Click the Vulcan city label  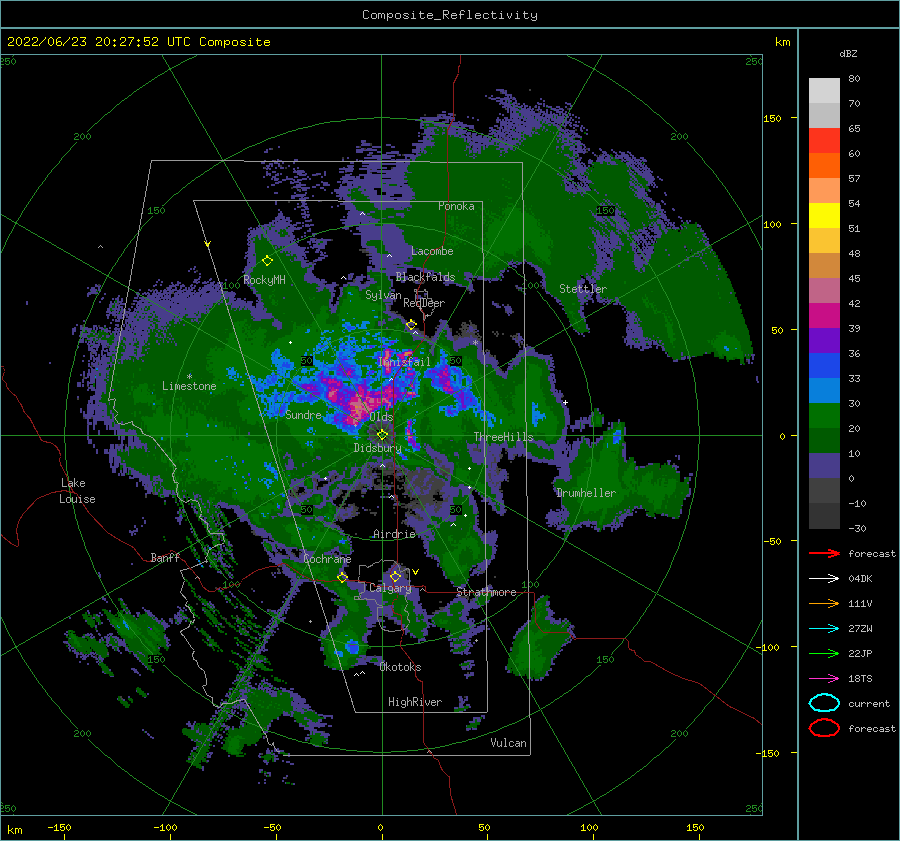pos(508,743)
